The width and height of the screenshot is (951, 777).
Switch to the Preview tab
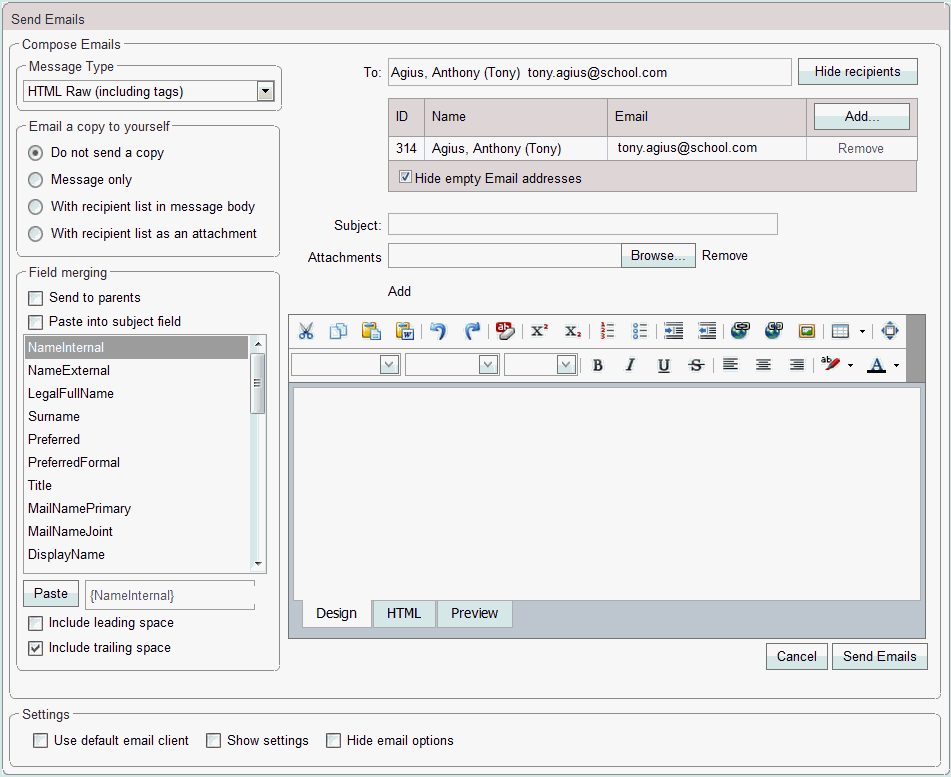(474, 613)
